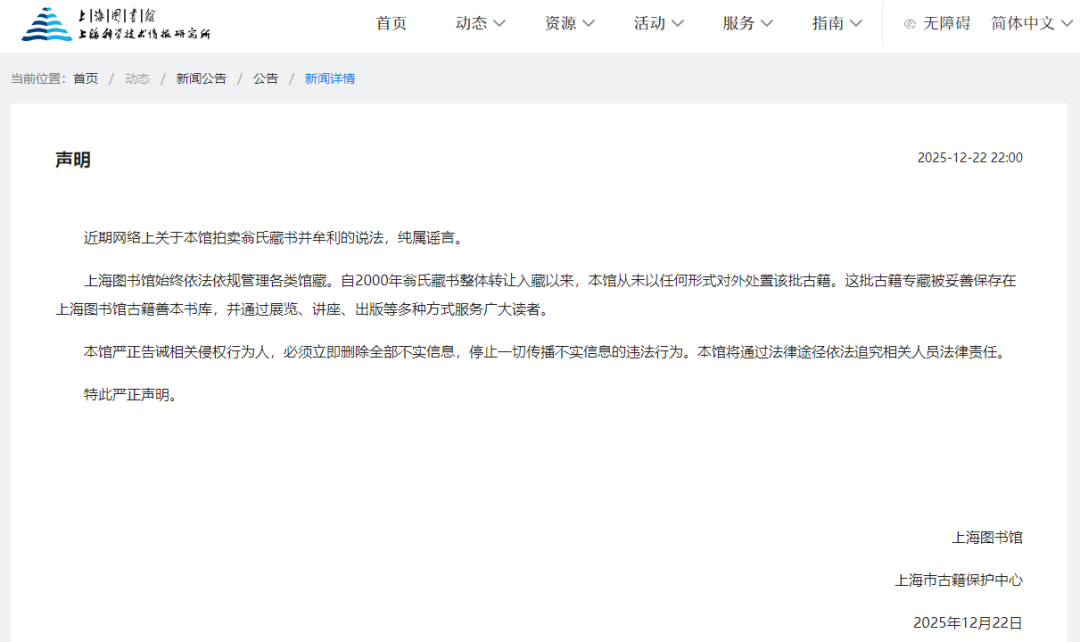Screen dimensions: 1080x642
Task: Go to 公告 in the breadcrumb
Action: point(265,79)
